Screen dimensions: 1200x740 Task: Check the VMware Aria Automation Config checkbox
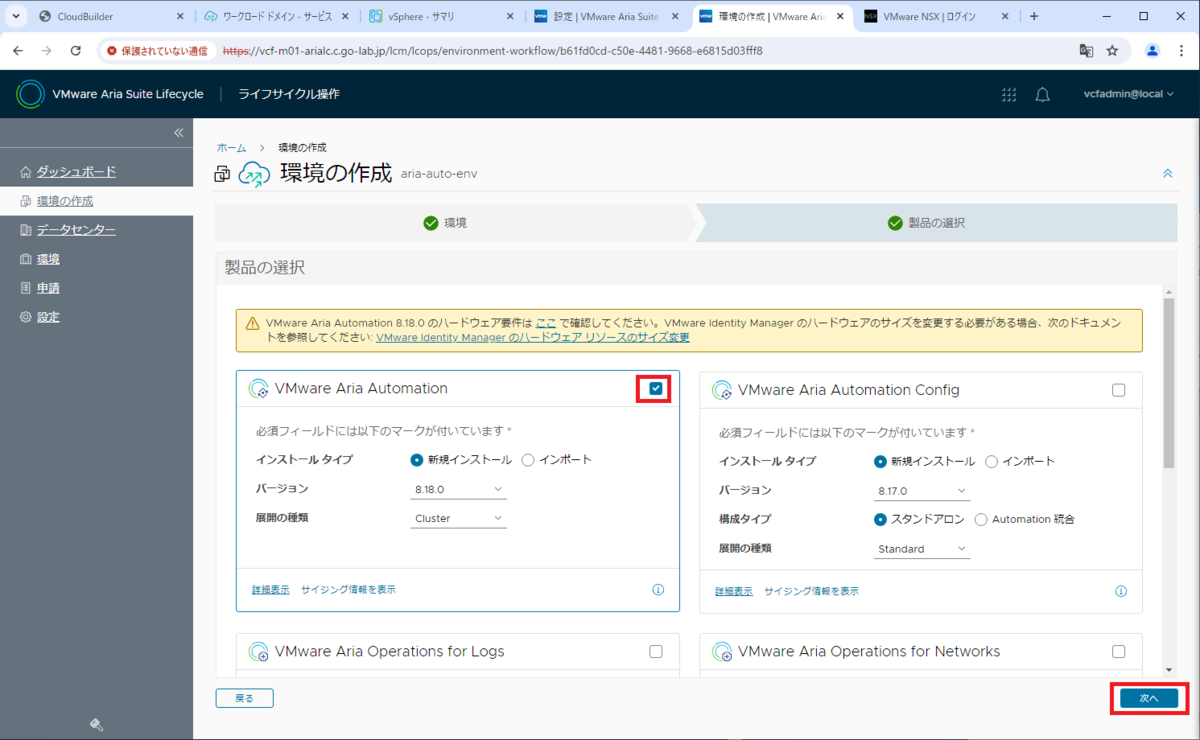point(1119,390)
